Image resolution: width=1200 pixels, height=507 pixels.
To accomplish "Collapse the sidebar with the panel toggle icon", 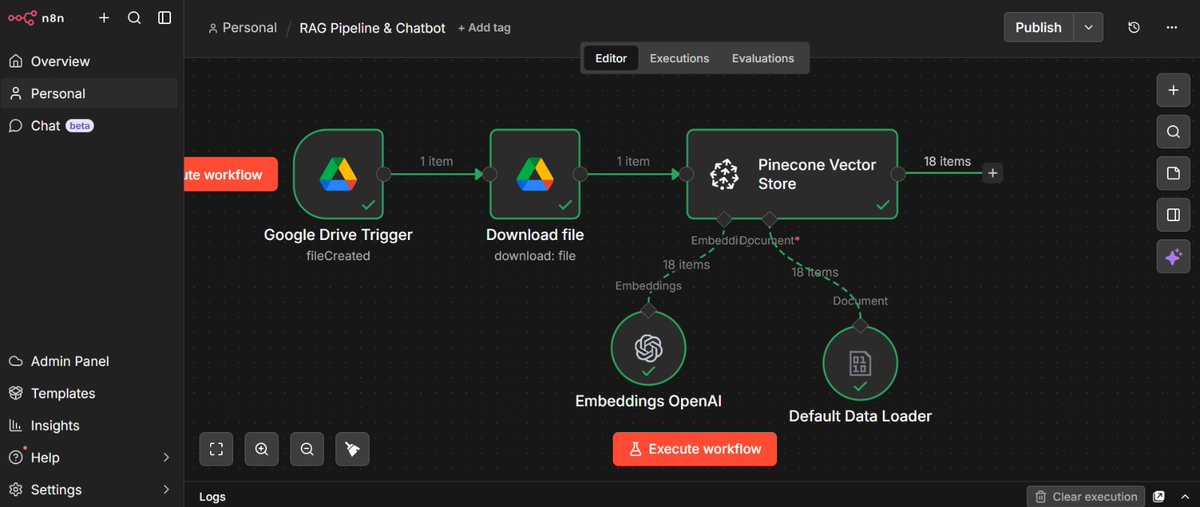I will point(164,18).
